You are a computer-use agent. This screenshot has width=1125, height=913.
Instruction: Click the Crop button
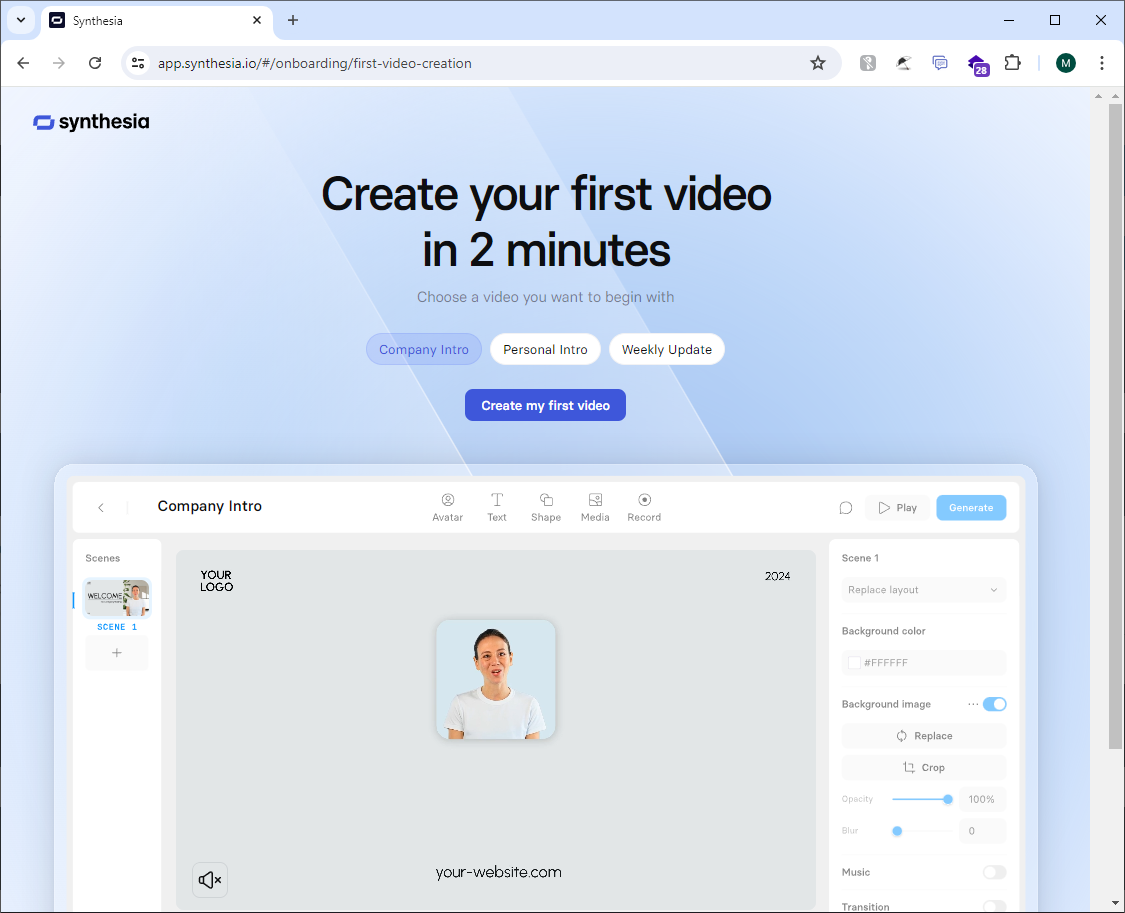point(923,767)
